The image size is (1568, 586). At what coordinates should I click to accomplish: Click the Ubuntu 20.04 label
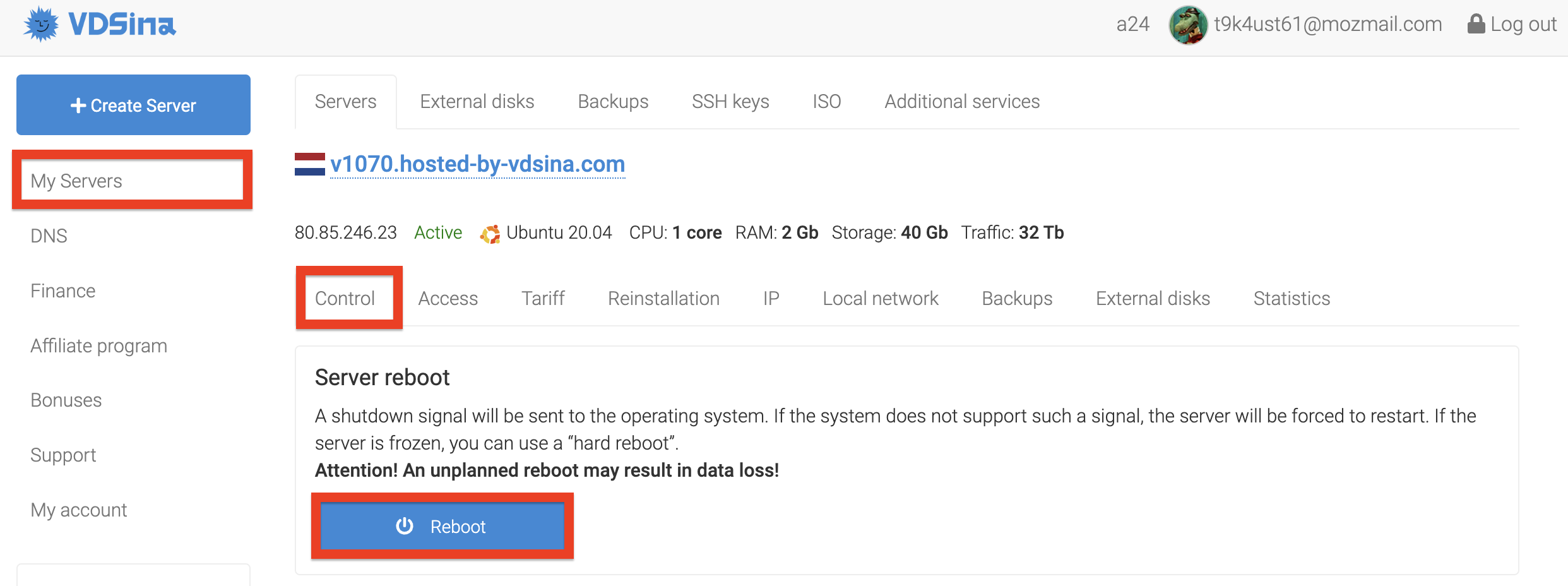pyautogui.click(x=559, y=233)
